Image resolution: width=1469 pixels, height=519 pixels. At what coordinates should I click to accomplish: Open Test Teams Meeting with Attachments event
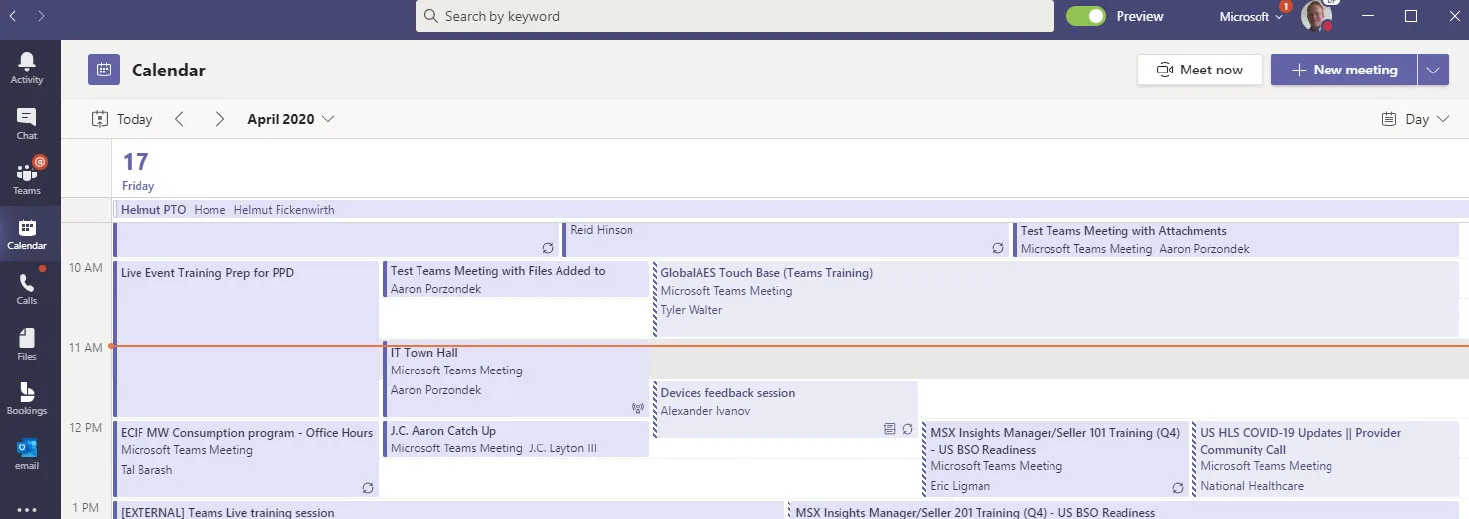(x=1235, y=239)
